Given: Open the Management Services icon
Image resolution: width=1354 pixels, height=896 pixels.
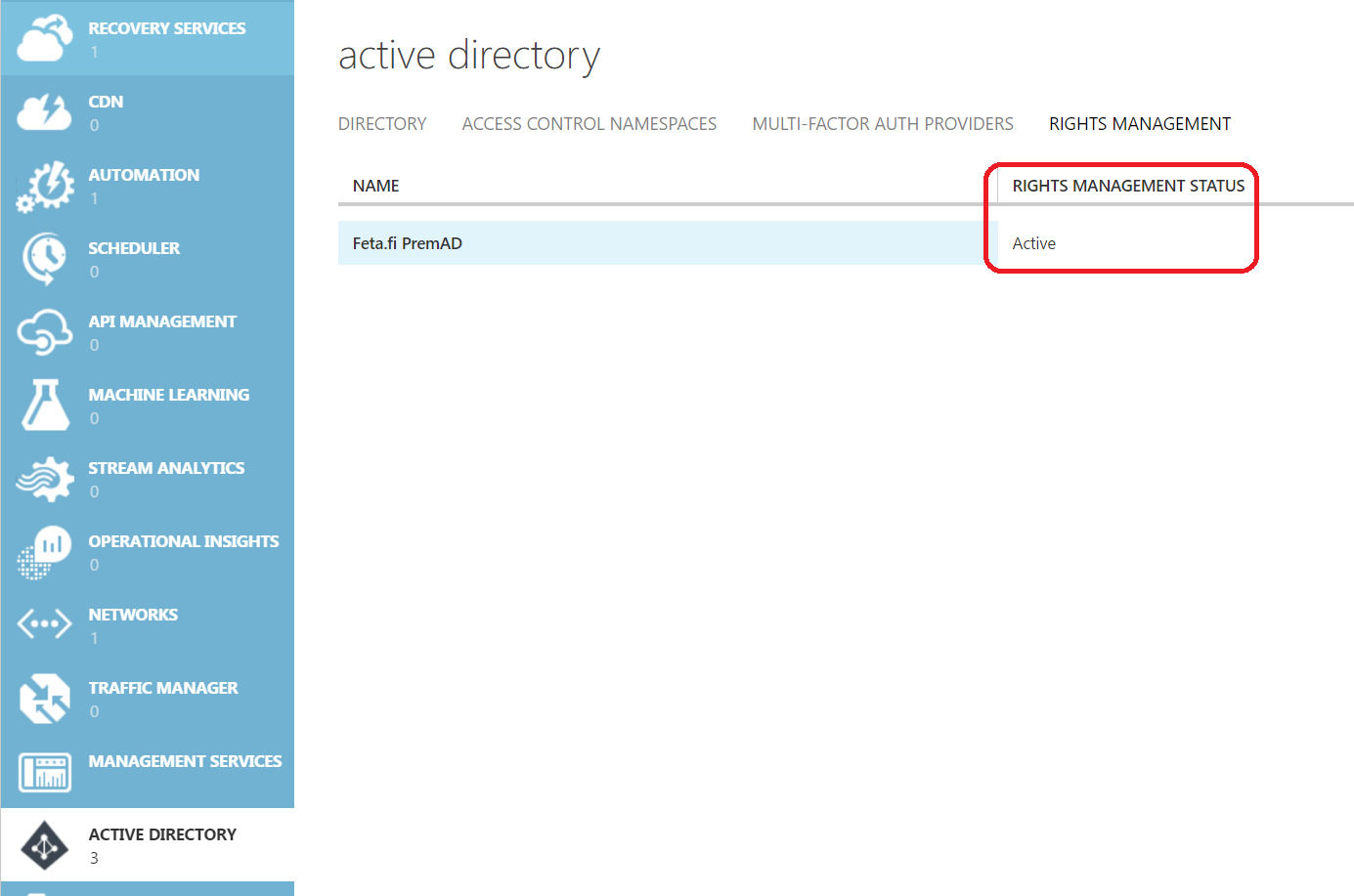Looking at the screenshot, I should tap(45, 772).
